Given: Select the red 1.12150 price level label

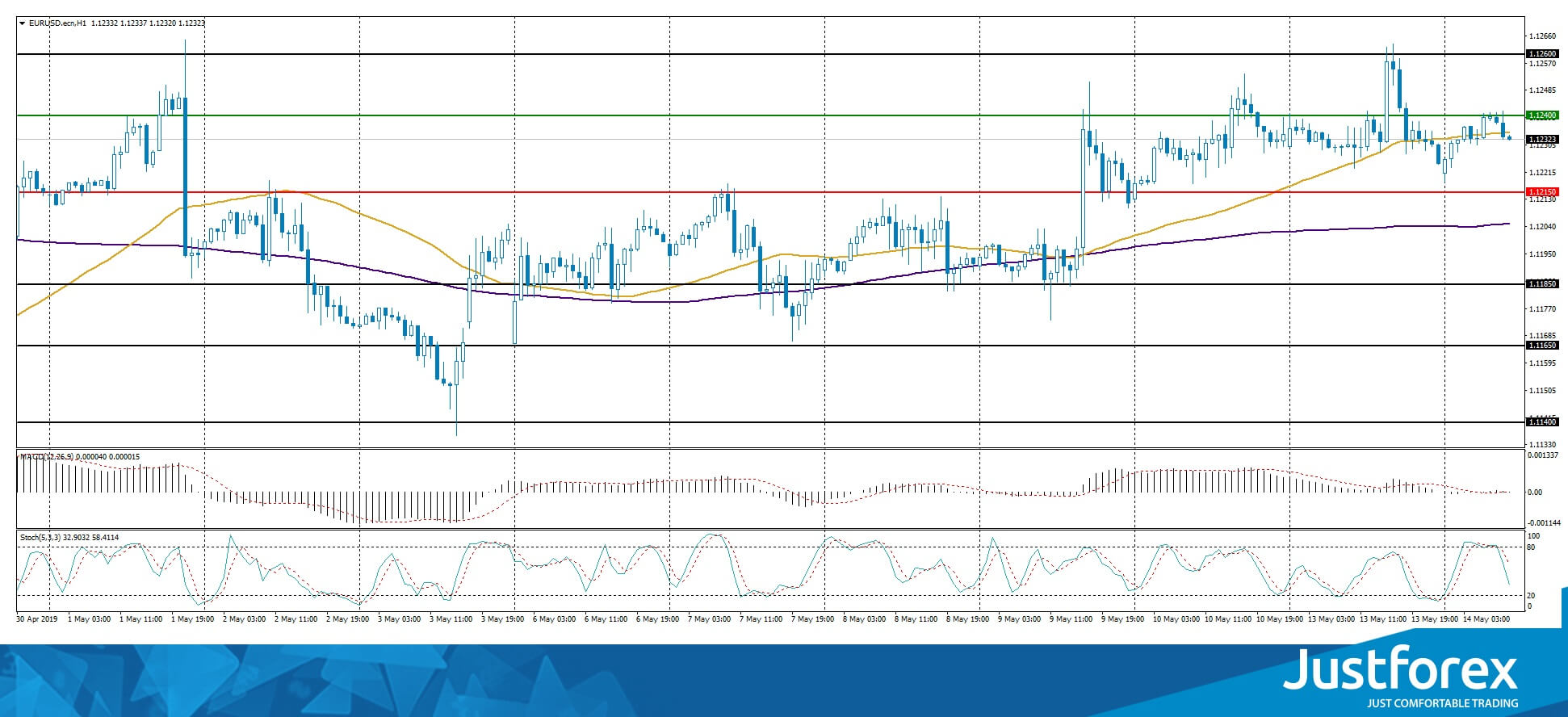Looking at the screenshot, I should pyautogui.click(x=1542, y=192).
